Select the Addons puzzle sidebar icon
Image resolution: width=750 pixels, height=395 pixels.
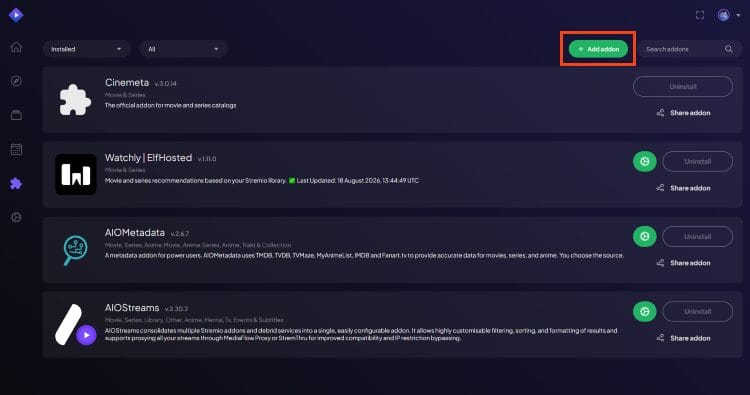tap(16, 183)
